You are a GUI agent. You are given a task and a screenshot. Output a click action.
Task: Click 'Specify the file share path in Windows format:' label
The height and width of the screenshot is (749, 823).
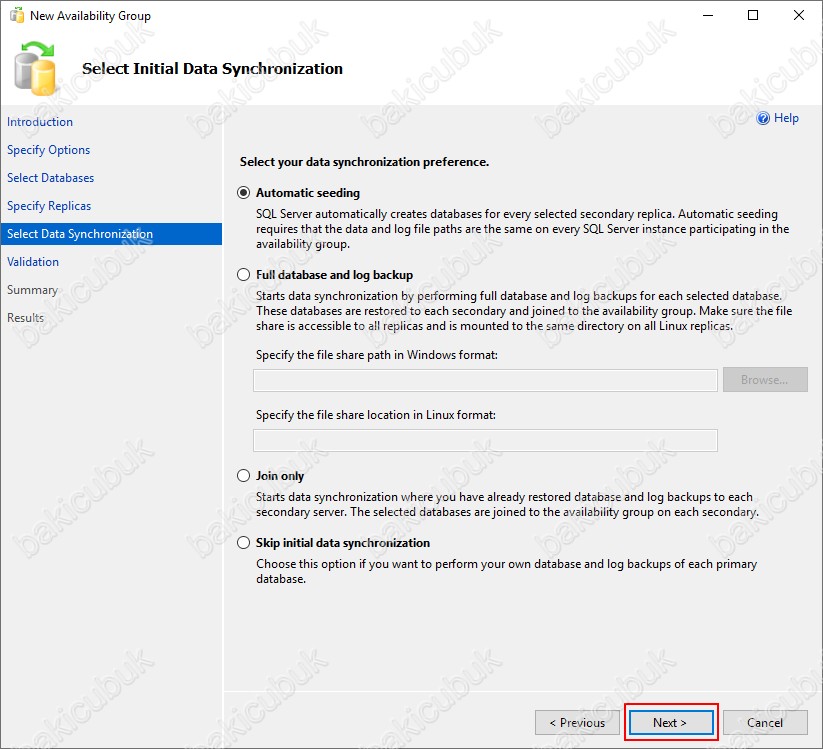tap(377, 355)
